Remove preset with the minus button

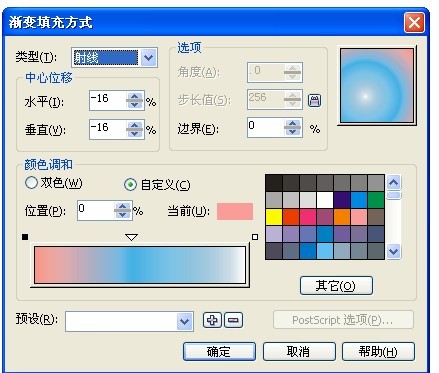[x=234, y=320]
